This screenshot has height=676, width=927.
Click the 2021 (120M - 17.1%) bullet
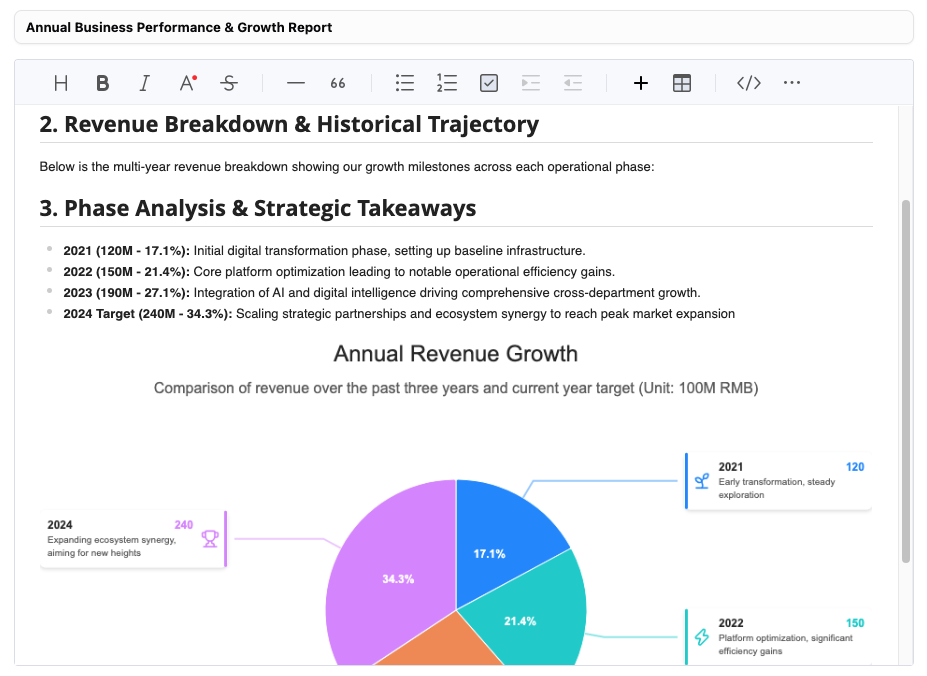324,251
